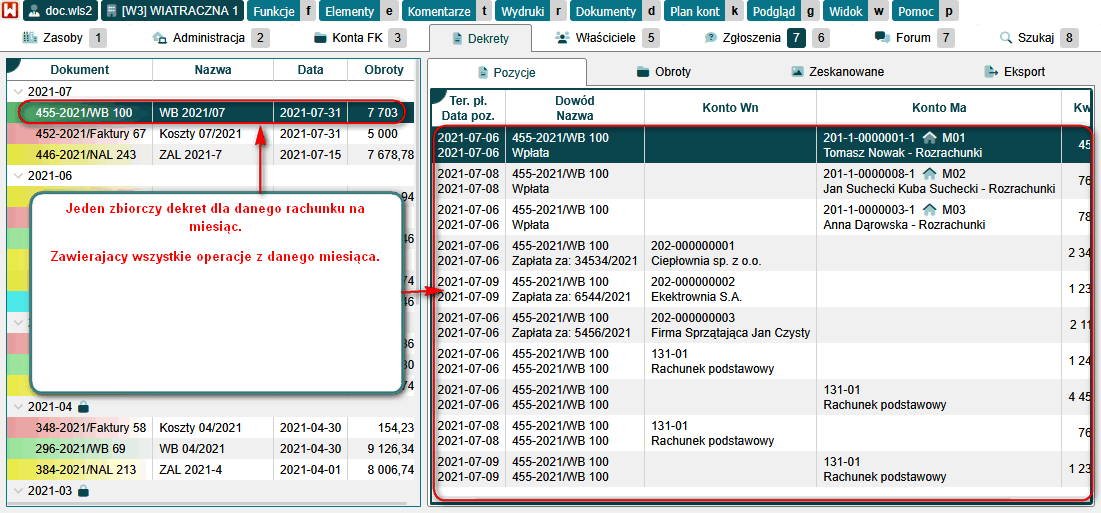This screenshot has height=513, width=1101.
Task: Open the Zeskanowane tab
Action: (x=836, y=72)
